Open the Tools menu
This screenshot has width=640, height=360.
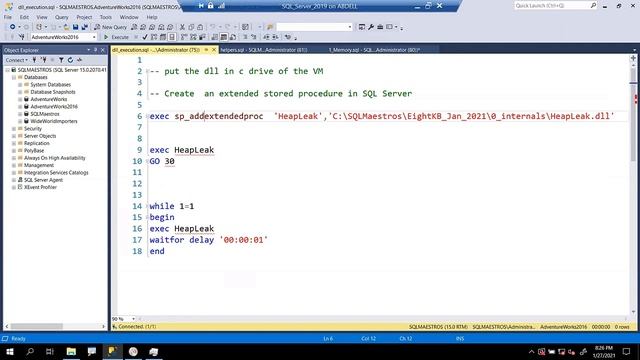pyautogui.click(x=106, y=17)
